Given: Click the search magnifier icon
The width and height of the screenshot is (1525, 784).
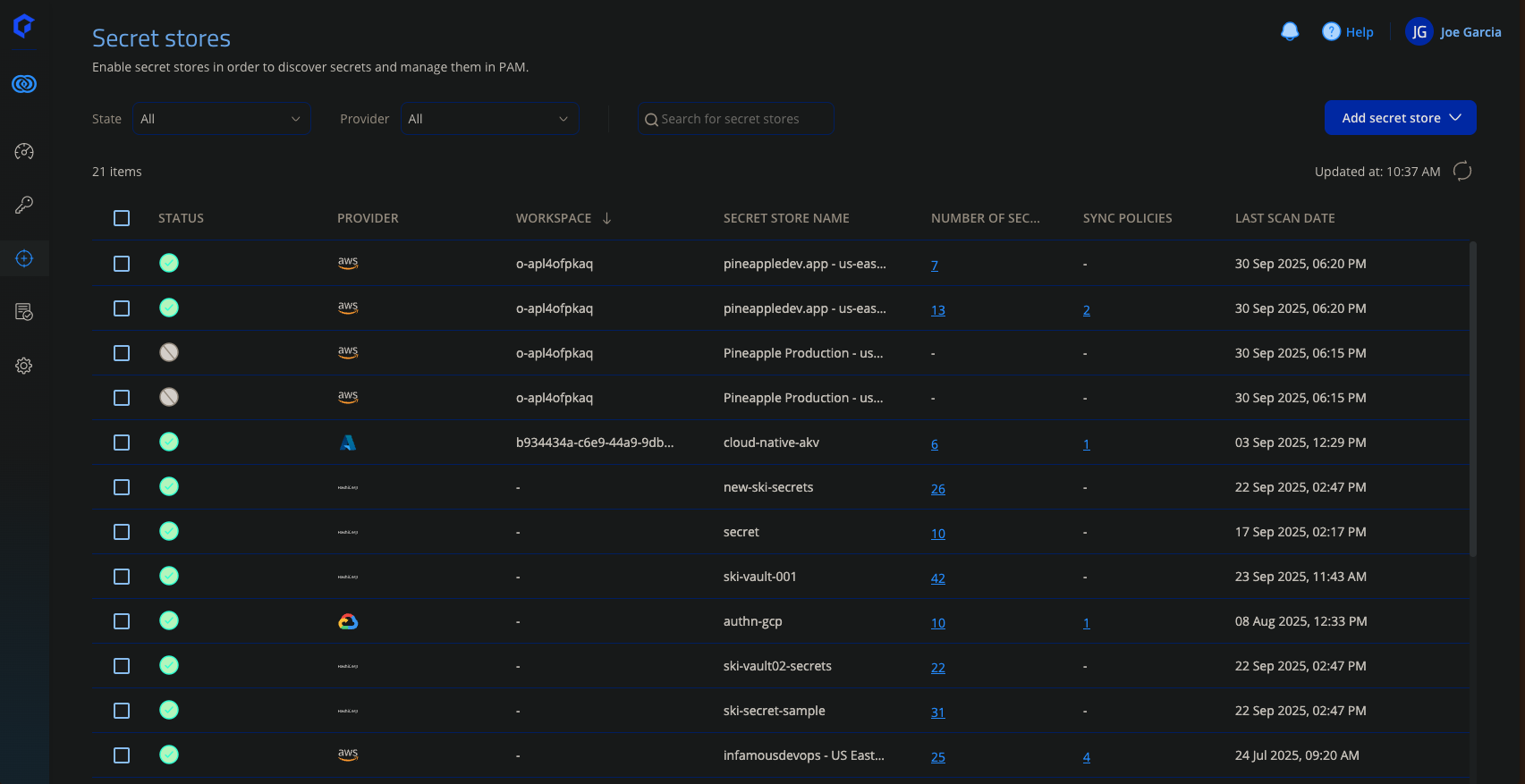Looking at the screenshot, I should coord(651,120).
